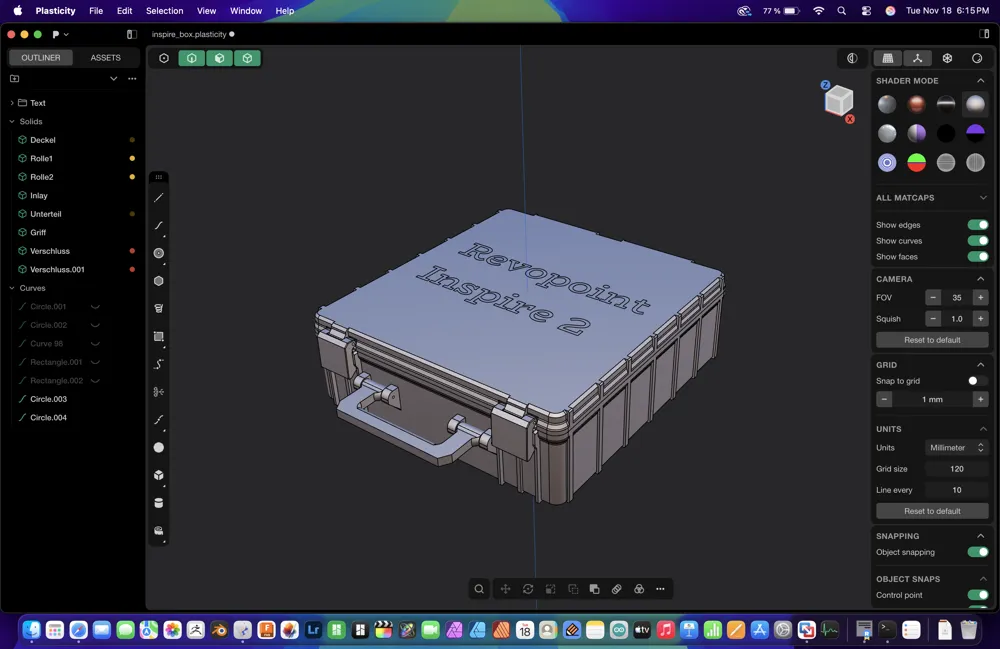Viewport: 1000px width, 649px height.
Task: Open the Selection menu
Action: (165, 11)
